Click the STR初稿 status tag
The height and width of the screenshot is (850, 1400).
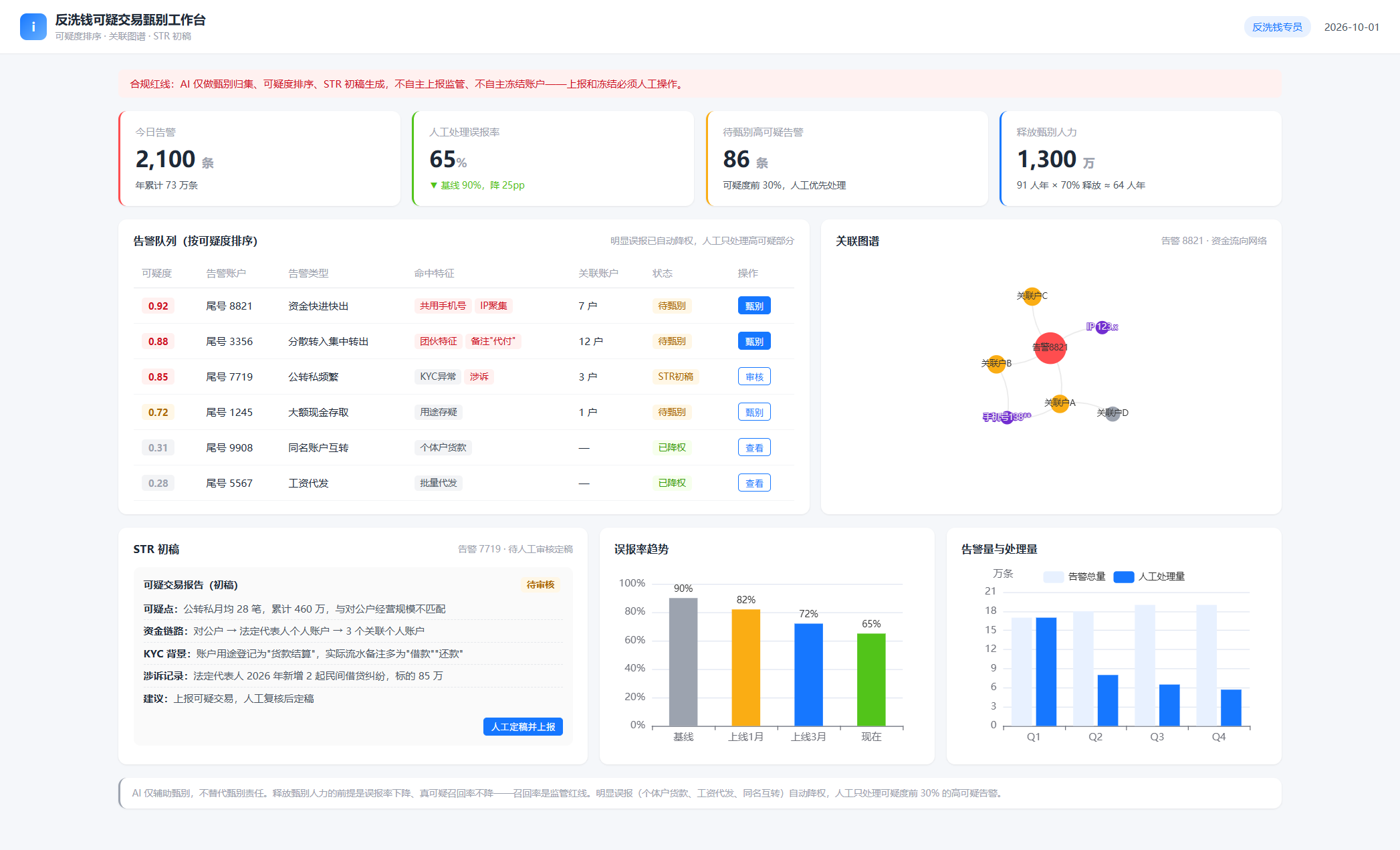(675, 377)
